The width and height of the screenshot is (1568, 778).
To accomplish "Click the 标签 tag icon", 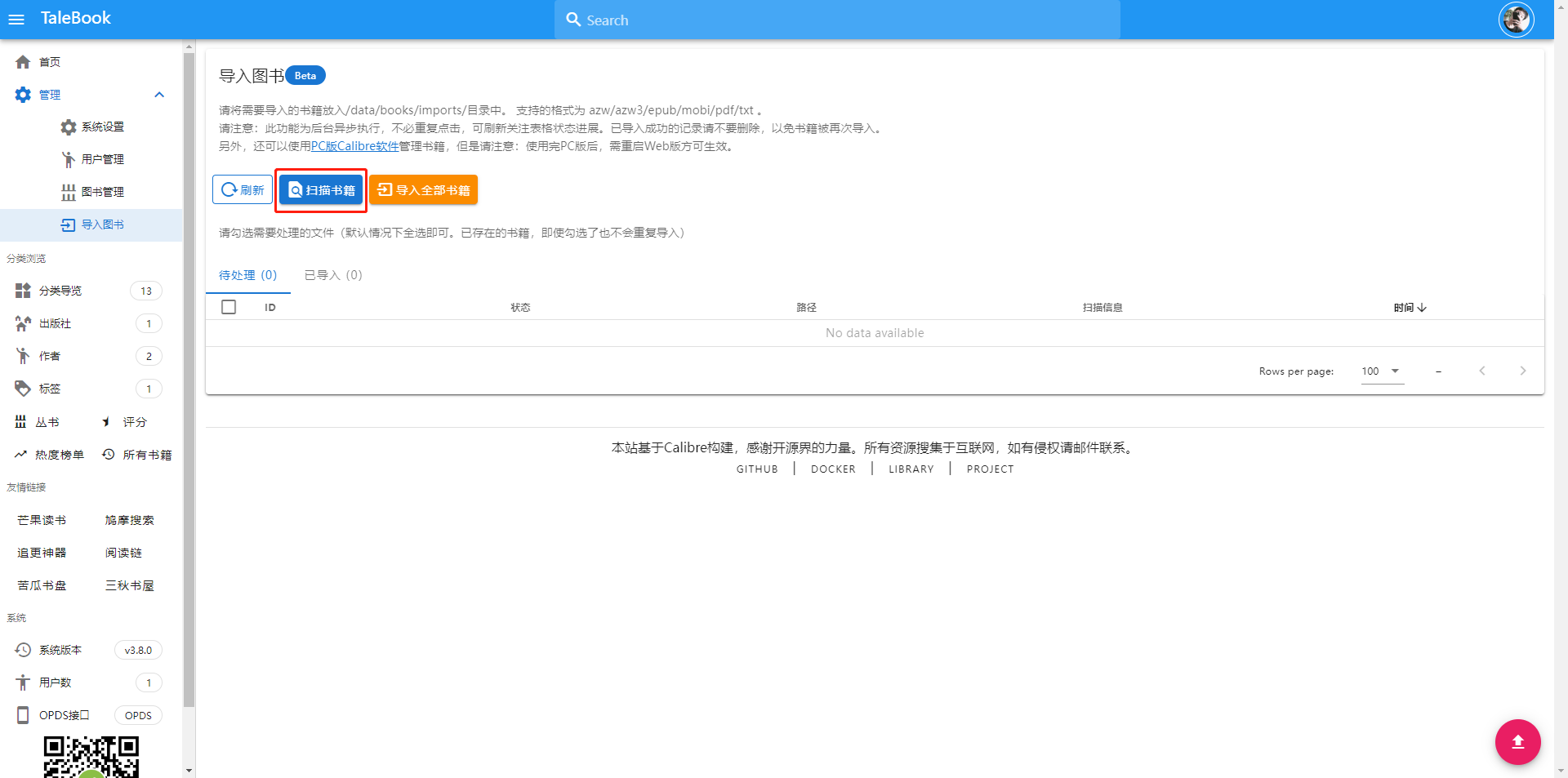I will [x=23, y=389].
